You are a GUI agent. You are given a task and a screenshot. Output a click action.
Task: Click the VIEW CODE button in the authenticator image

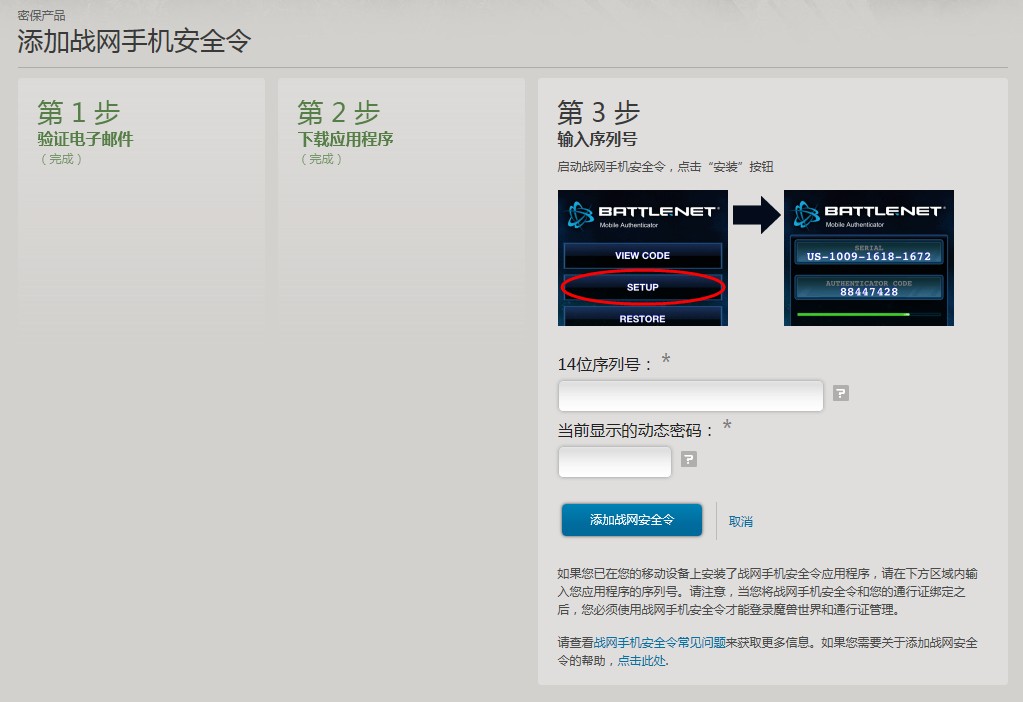pos(642,255)
